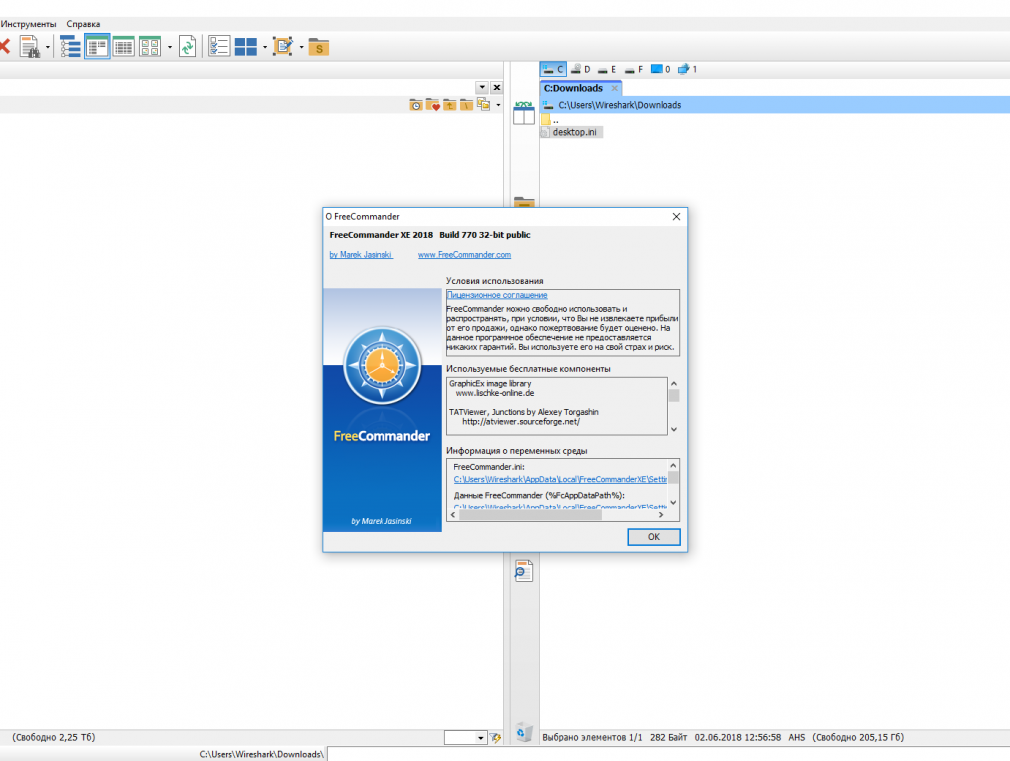Expand dropdown arrow next to thumbnails view
This screenshot has height=761, width=1010.
click(170, 47)
